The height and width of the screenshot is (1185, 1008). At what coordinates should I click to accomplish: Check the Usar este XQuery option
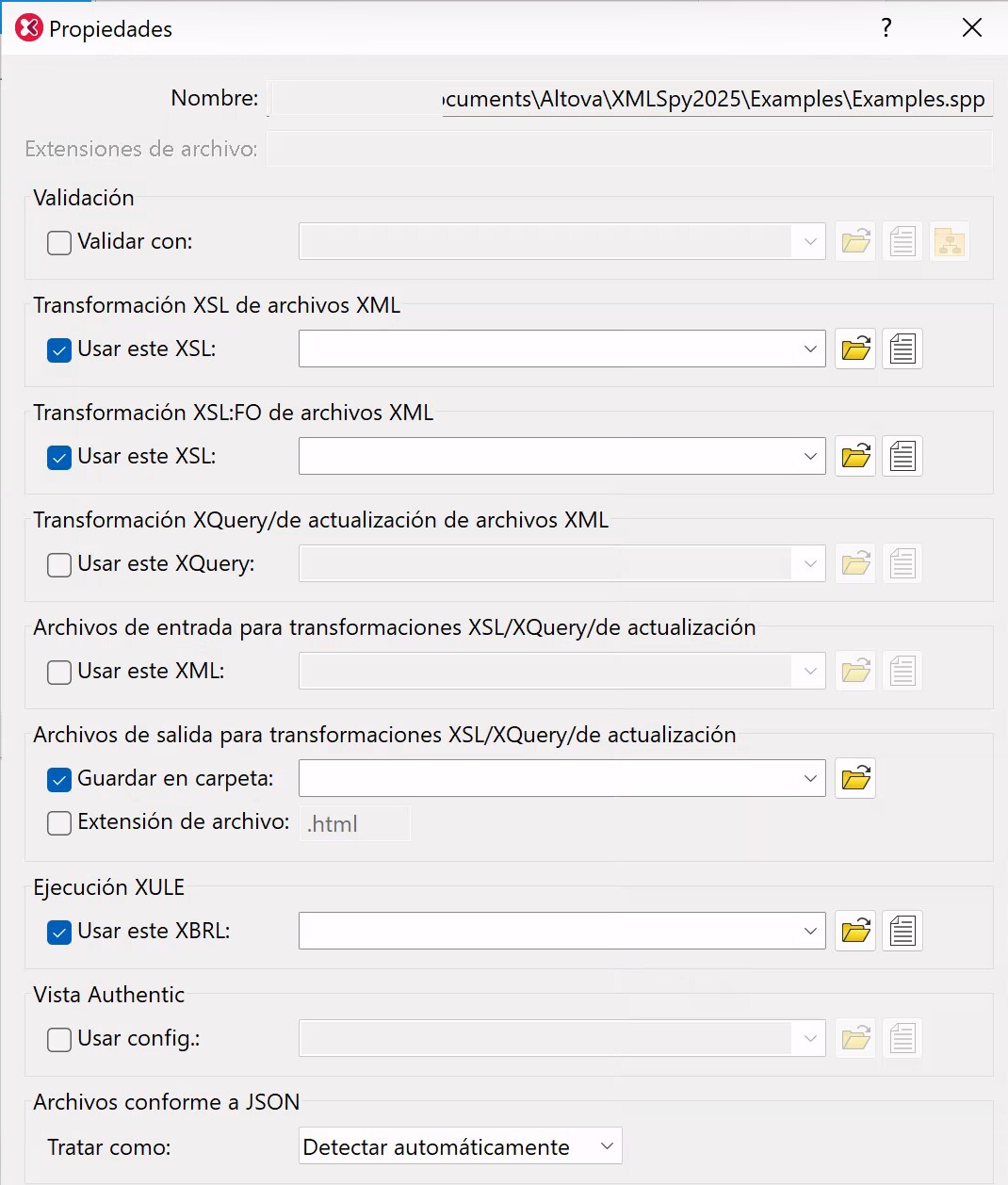tap(59, 564)
